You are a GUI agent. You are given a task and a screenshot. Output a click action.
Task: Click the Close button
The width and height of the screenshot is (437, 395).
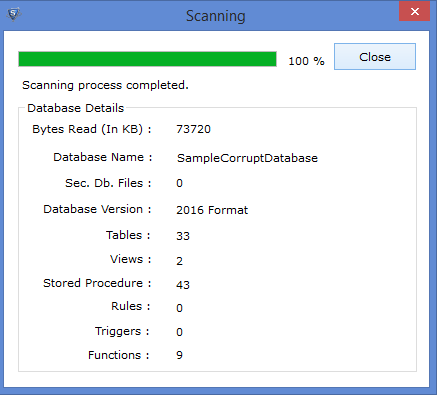[x=375, y=56]
